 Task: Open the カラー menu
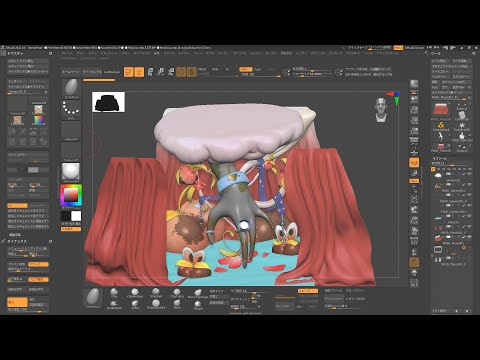pyautogui.click(x=92, y=53)
